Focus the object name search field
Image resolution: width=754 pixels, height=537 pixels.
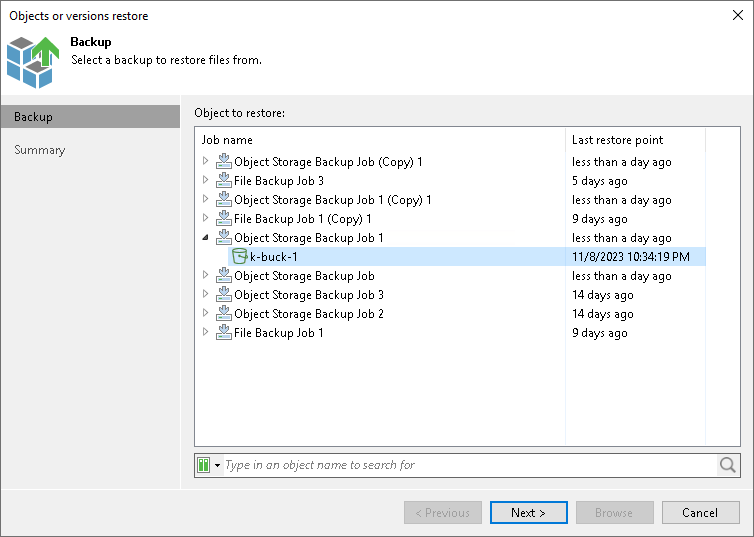pyautogui.click(x=470, y=465)
